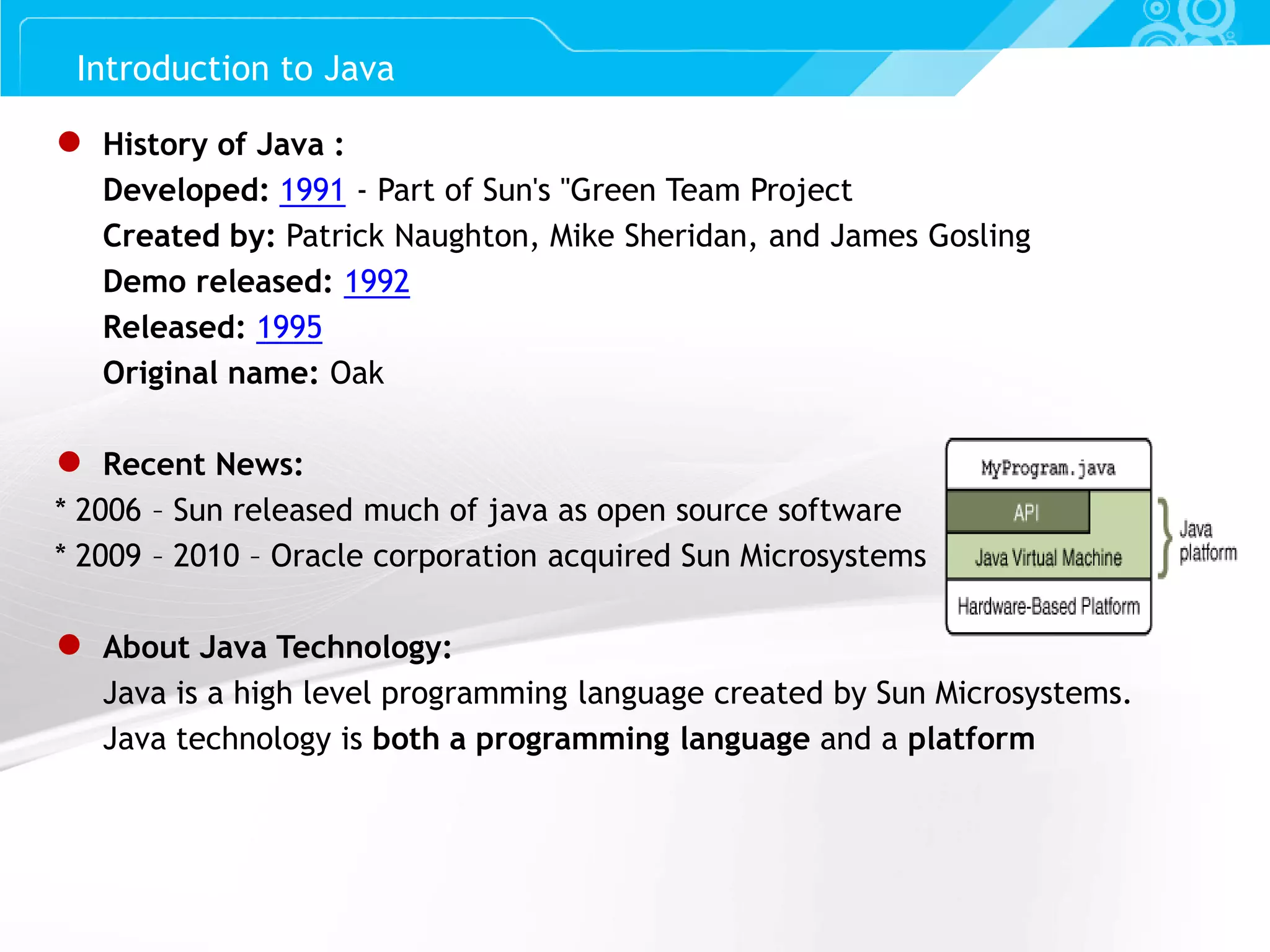Click the 'high level programming language' sentence
This screenshot has height=952, width=1270.
617,693
